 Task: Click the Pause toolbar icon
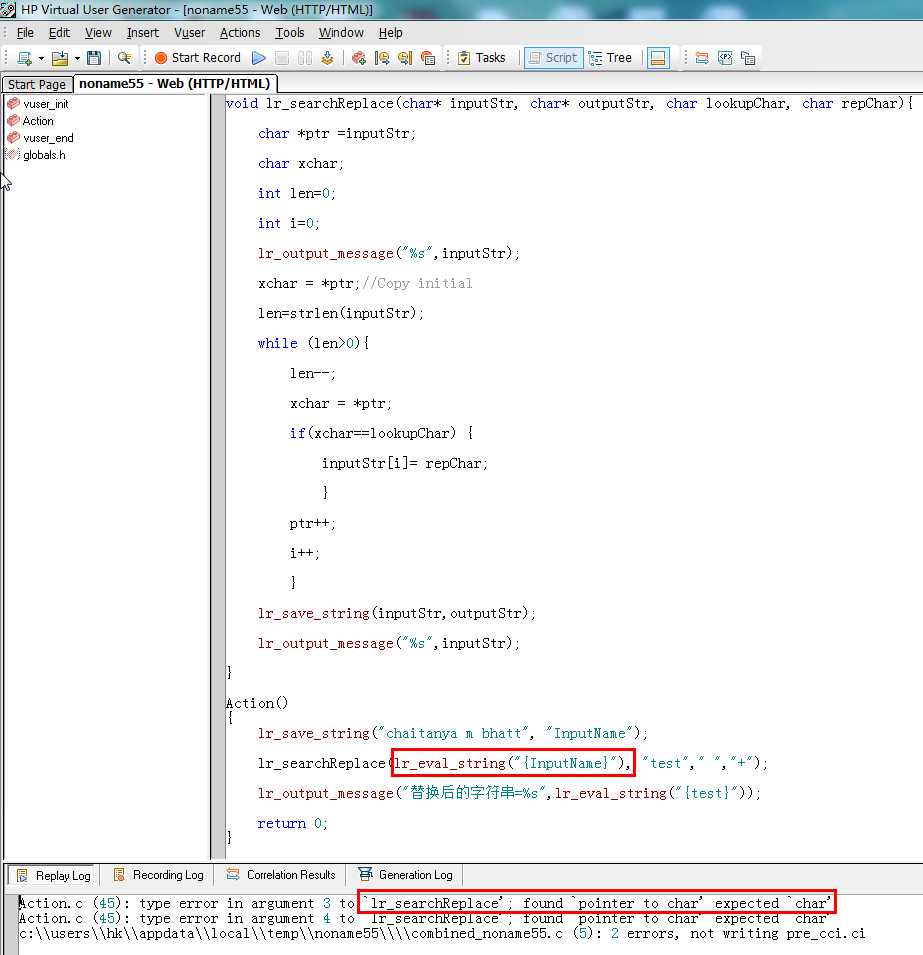(x=305, y=58)
